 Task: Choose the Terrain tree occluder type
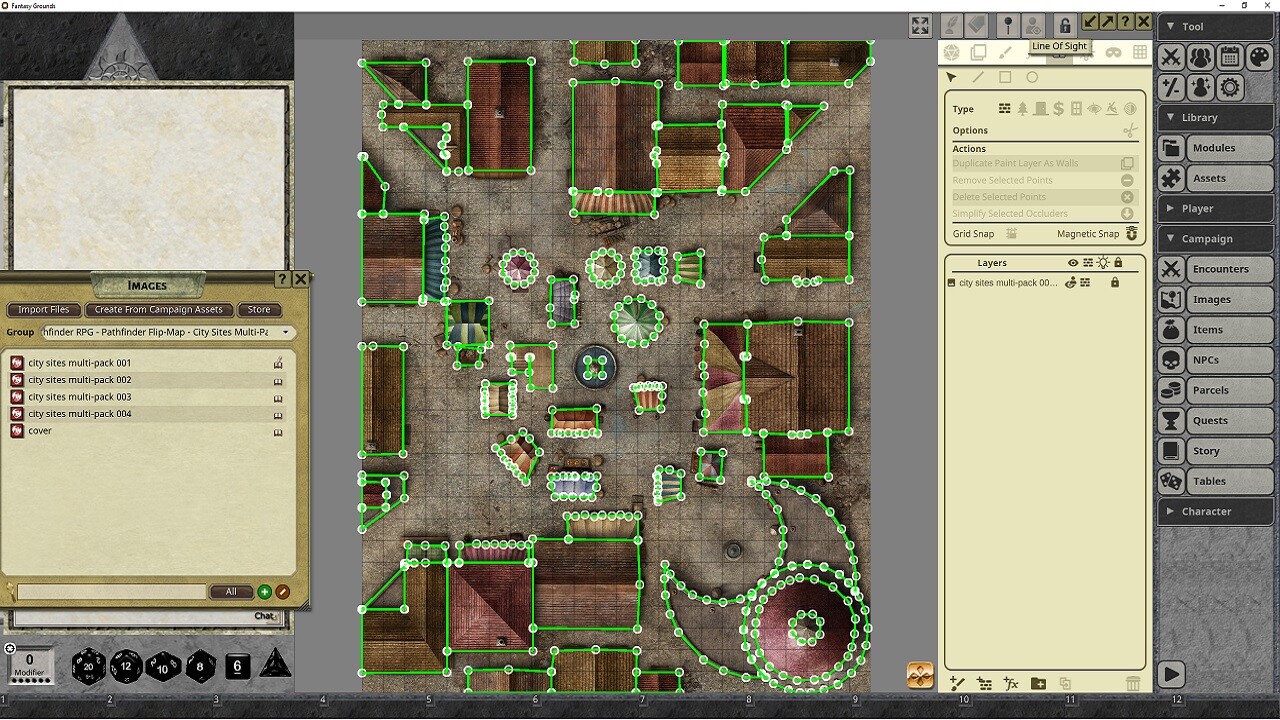[1022, 108]
